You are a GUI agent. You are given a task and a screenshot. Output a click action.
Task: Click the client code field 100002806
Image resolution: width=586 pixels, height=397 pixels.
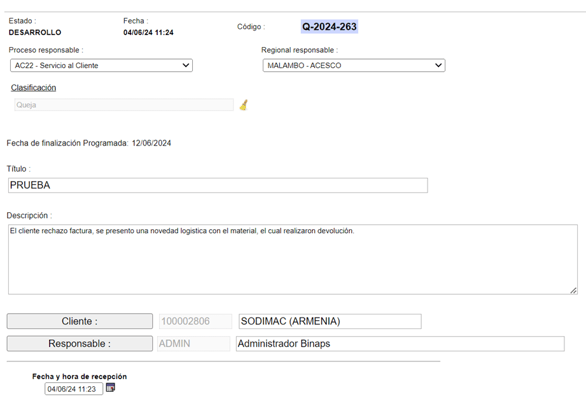(195, 321)
